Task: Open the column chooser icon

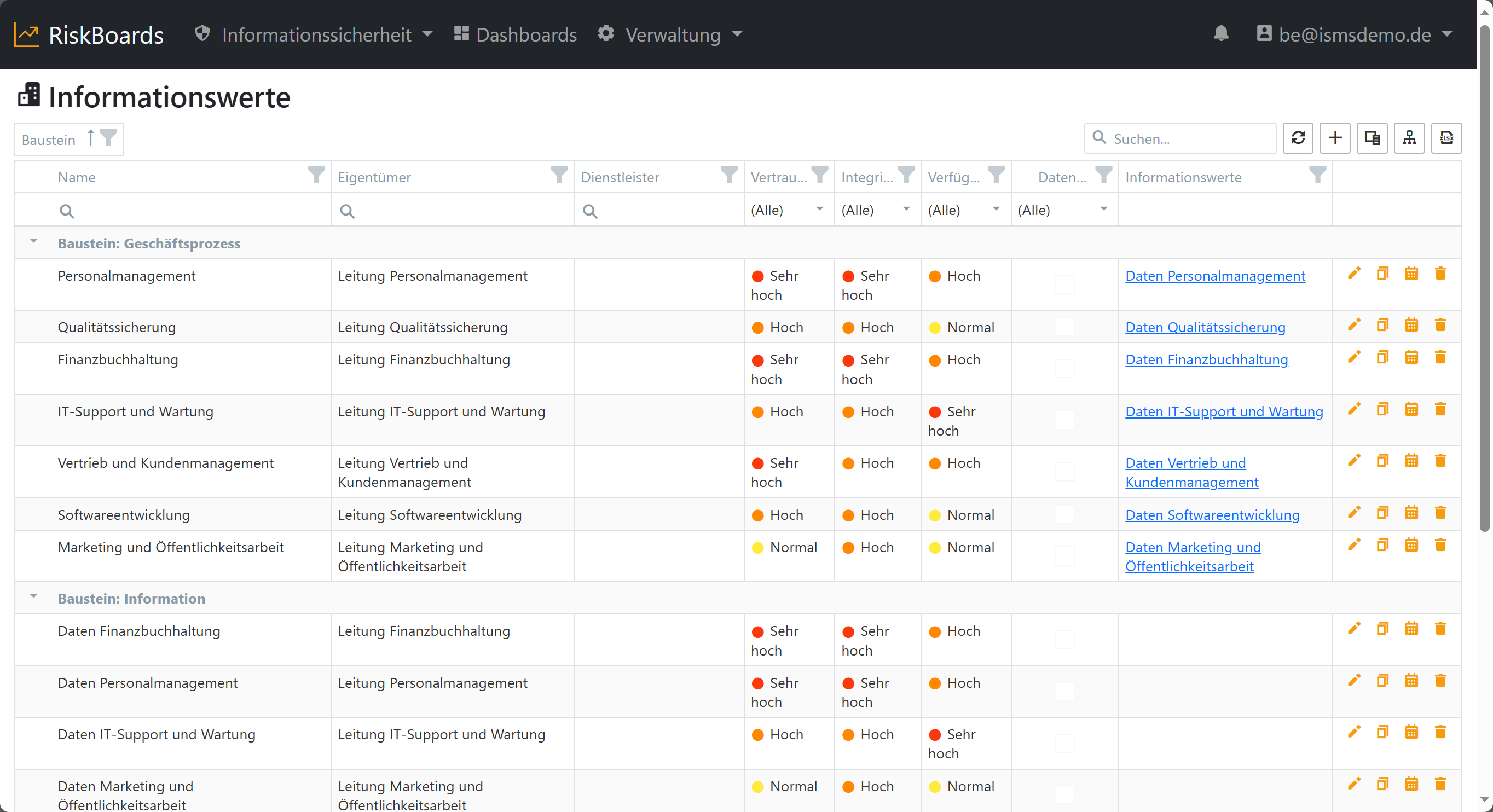Action: pyautogui.click(x=1372, y=138)
